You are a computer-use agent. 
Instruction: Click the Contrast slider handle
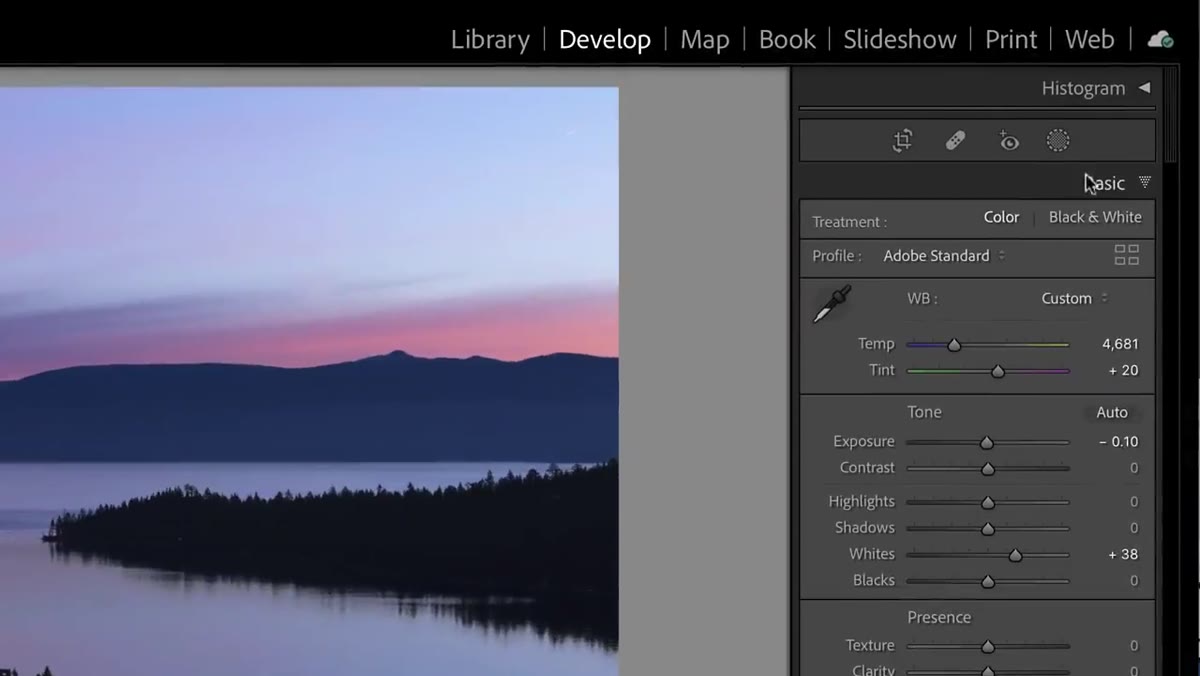tap(988, 468)
